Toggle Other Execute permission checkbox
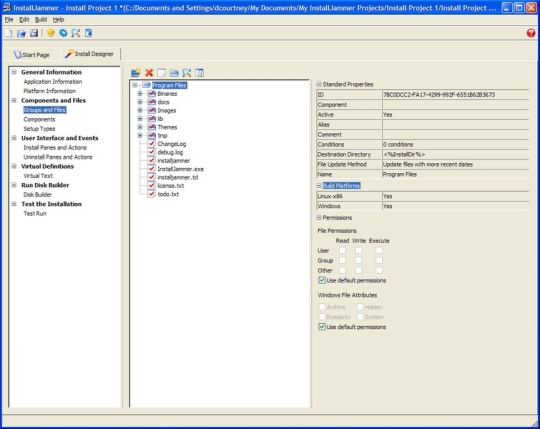The height and width of the screenshot is (429, 540). [379, 270]
